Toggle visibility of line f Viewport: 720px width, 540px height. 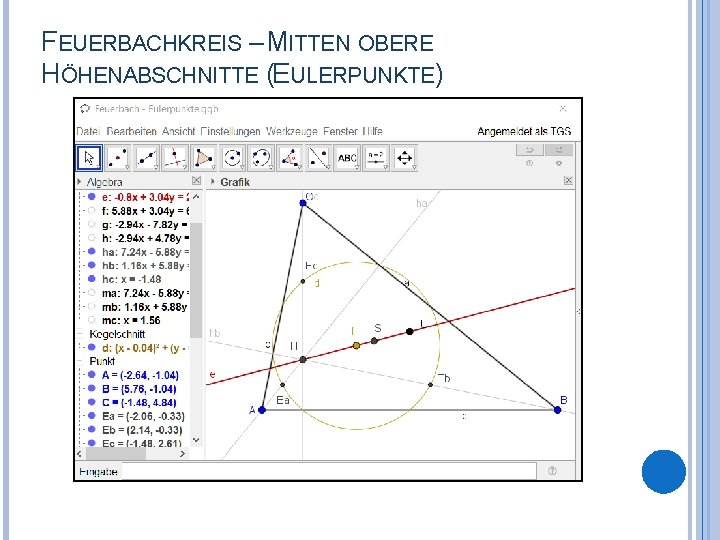[91, 210]
